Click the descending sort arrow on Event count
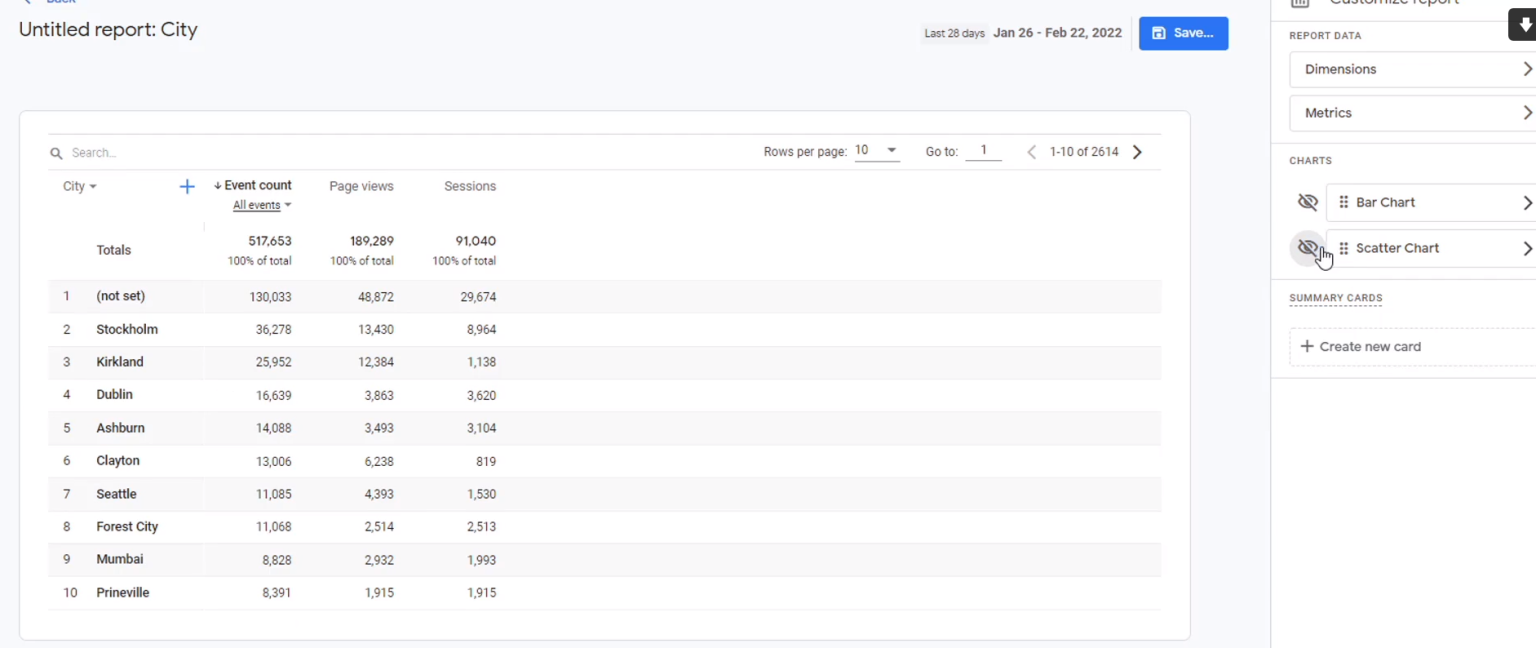 [217, 185]
